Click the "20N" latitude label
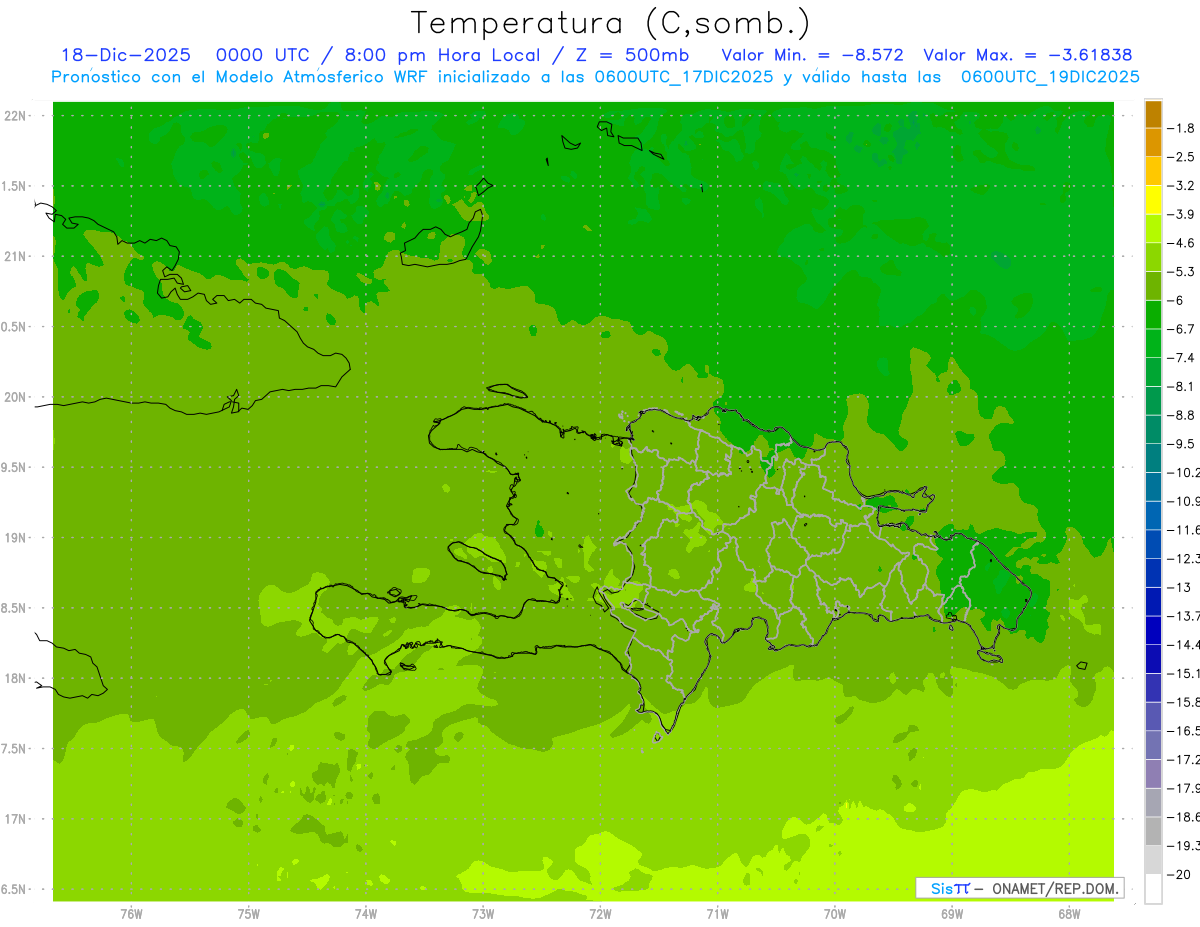This screenshot has height=927, width=1200. click(17, 397)
